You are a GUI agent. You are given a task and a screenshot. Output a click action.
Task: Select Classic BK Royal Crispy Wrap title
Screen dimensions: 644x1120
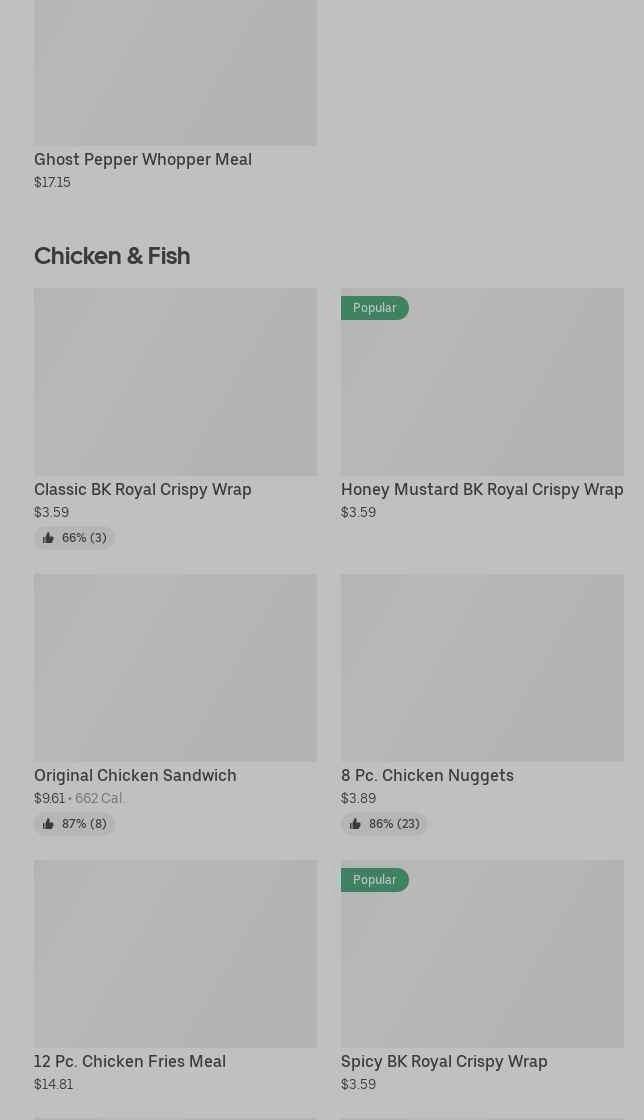tap(143, 489)
